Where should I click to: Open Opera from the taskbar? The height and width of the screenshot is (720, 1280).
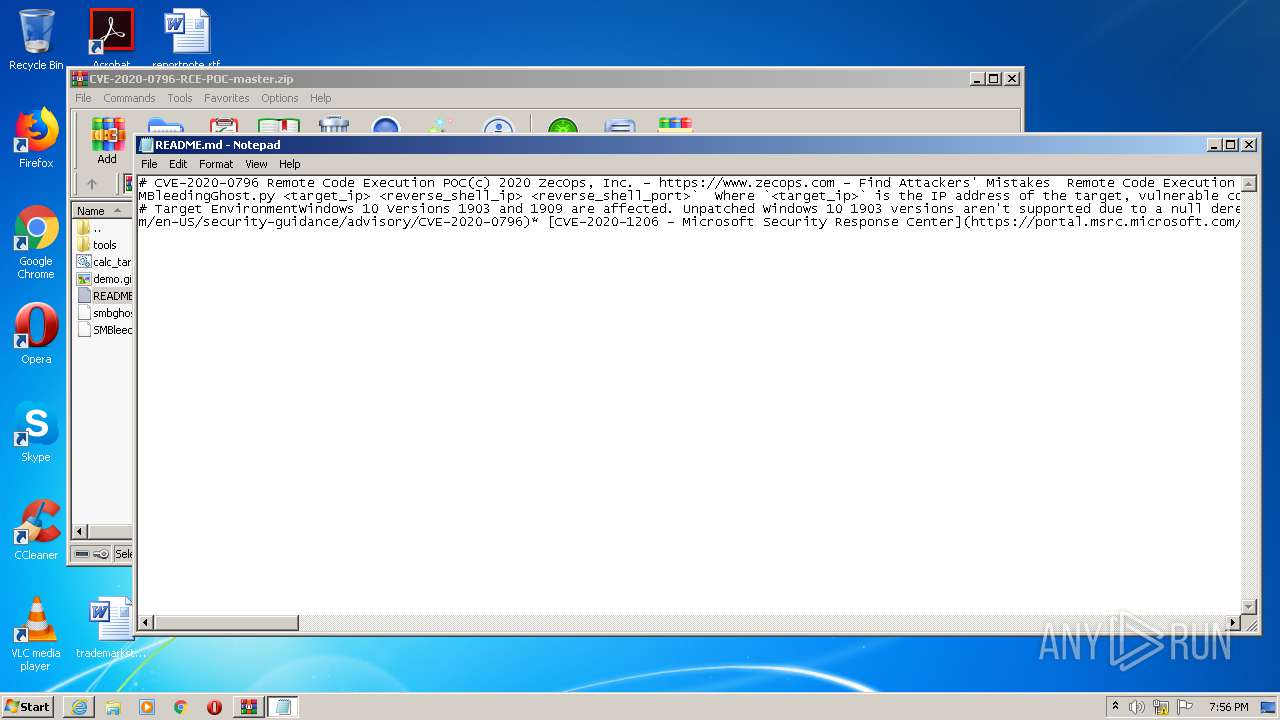[x=214, y=707]
